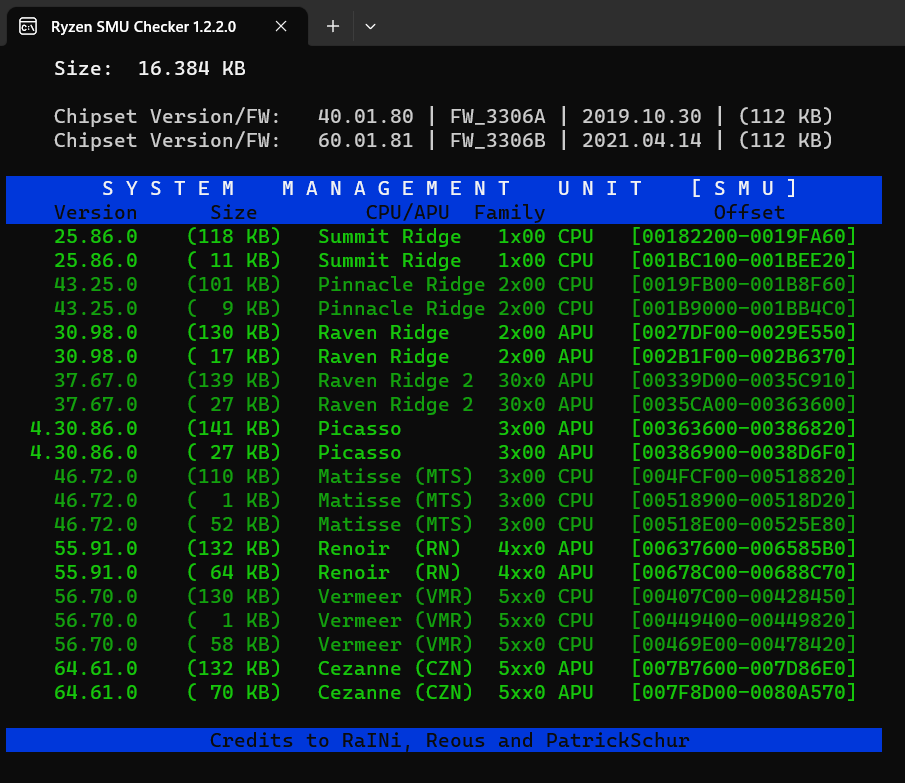The width and height of the screenshot is (905, 783).
Task: Click the Size column header
Action: 234,213
